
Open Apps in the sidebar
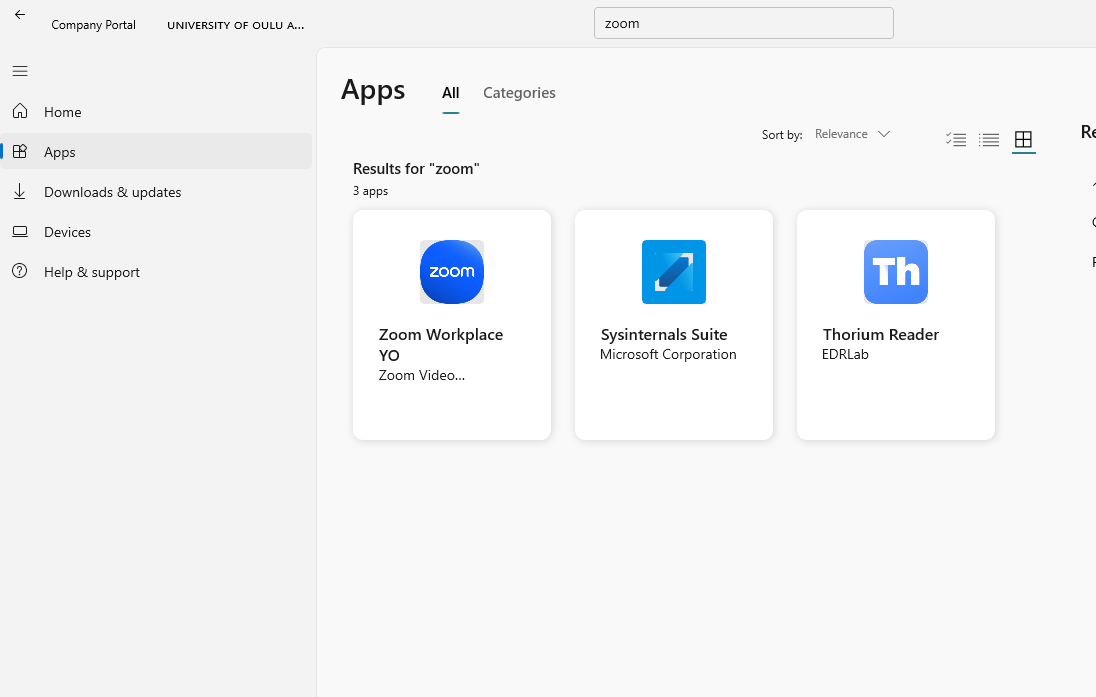point(157,152)
